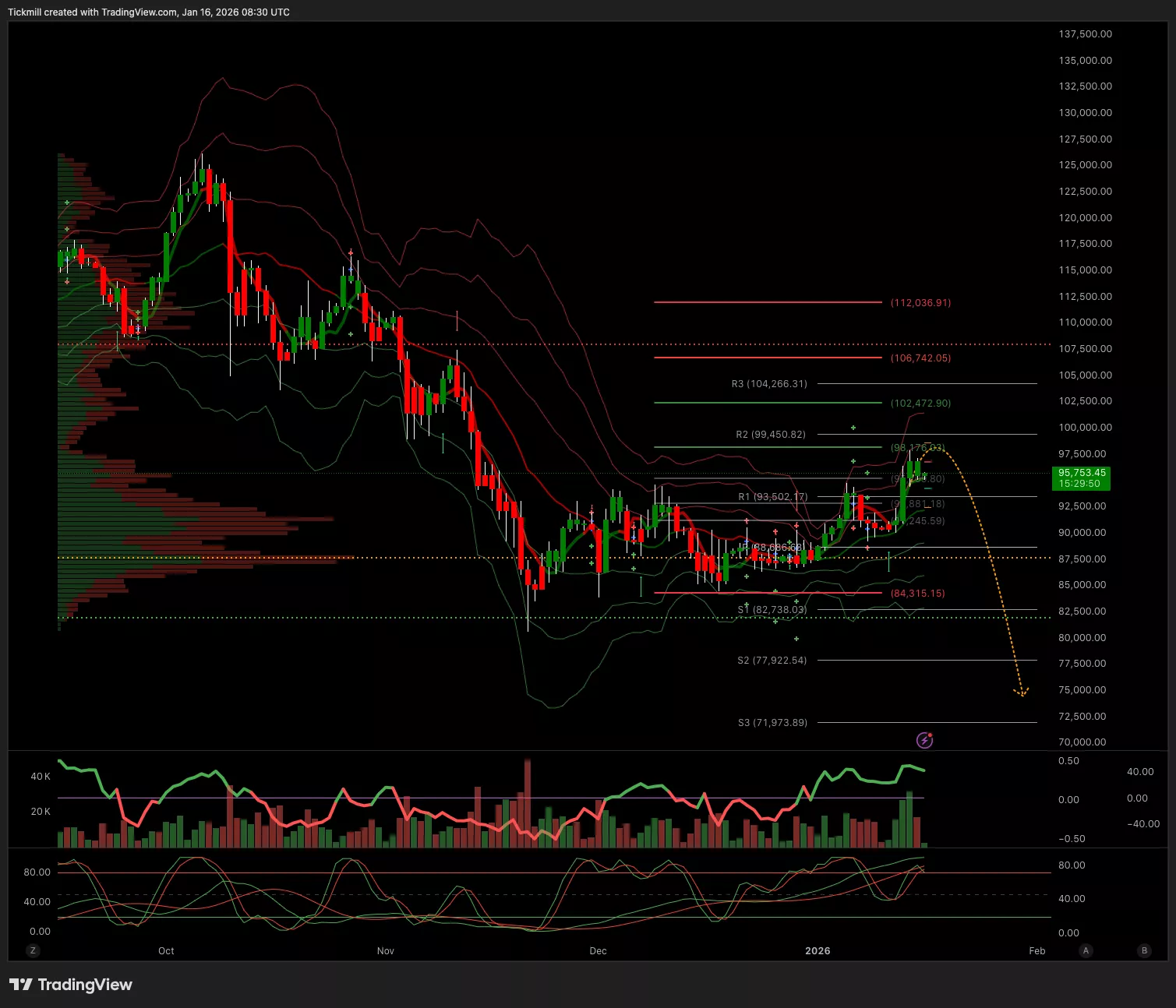Screen dimensions: 1176x1008
Task: Click the circular Z icon on time axis
Action: pos(32,950)
